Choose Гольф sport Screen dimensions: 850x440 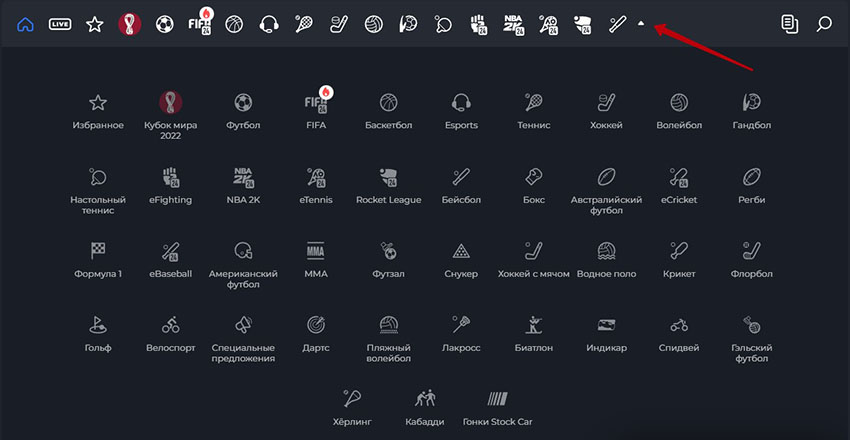click(98, 334)
